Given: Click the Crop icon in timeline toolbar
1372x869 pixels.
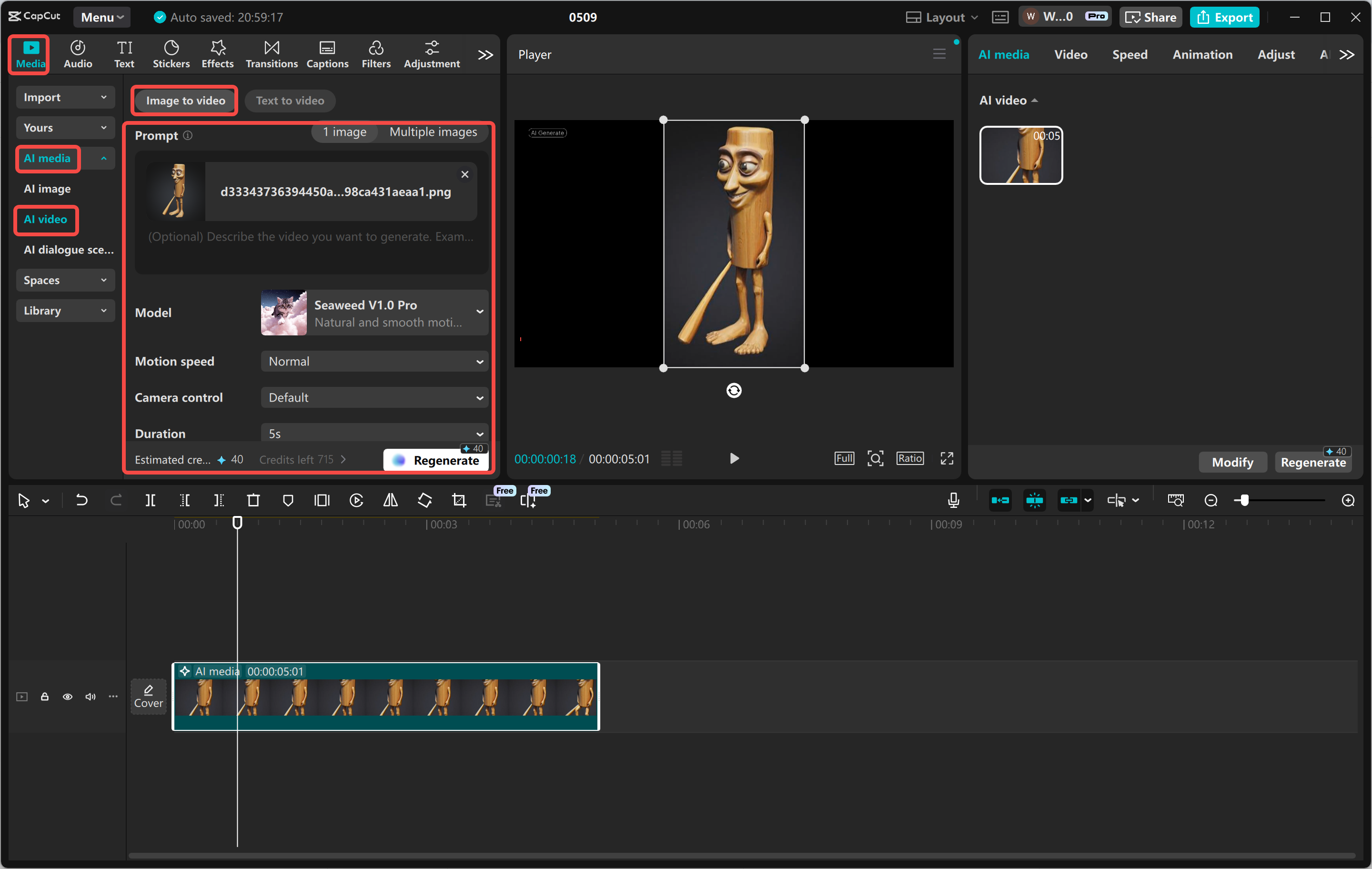Looking at the screenshot, I should [459, 500].
